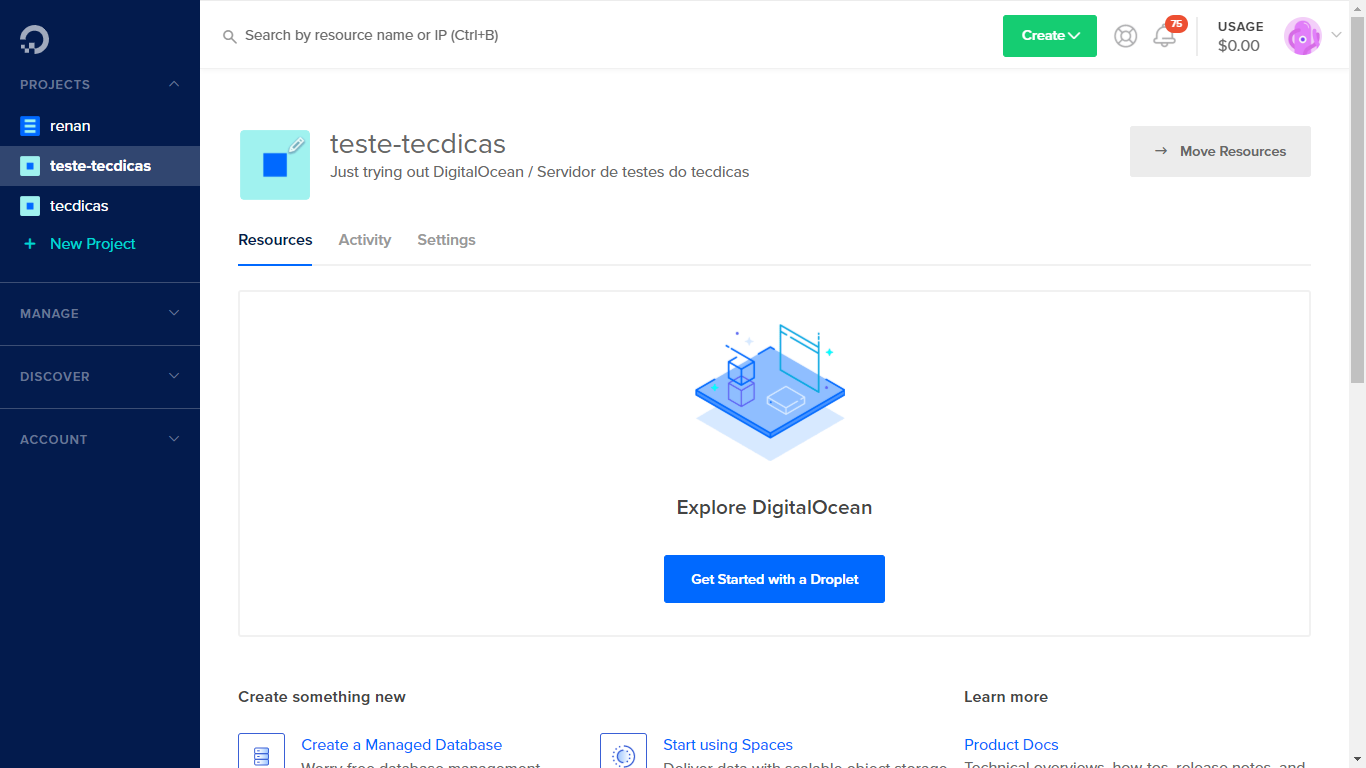The width and height of the screenshot is (1366, 768).
Task: Open the Create dropdown button
Action: click(1050, 36)
